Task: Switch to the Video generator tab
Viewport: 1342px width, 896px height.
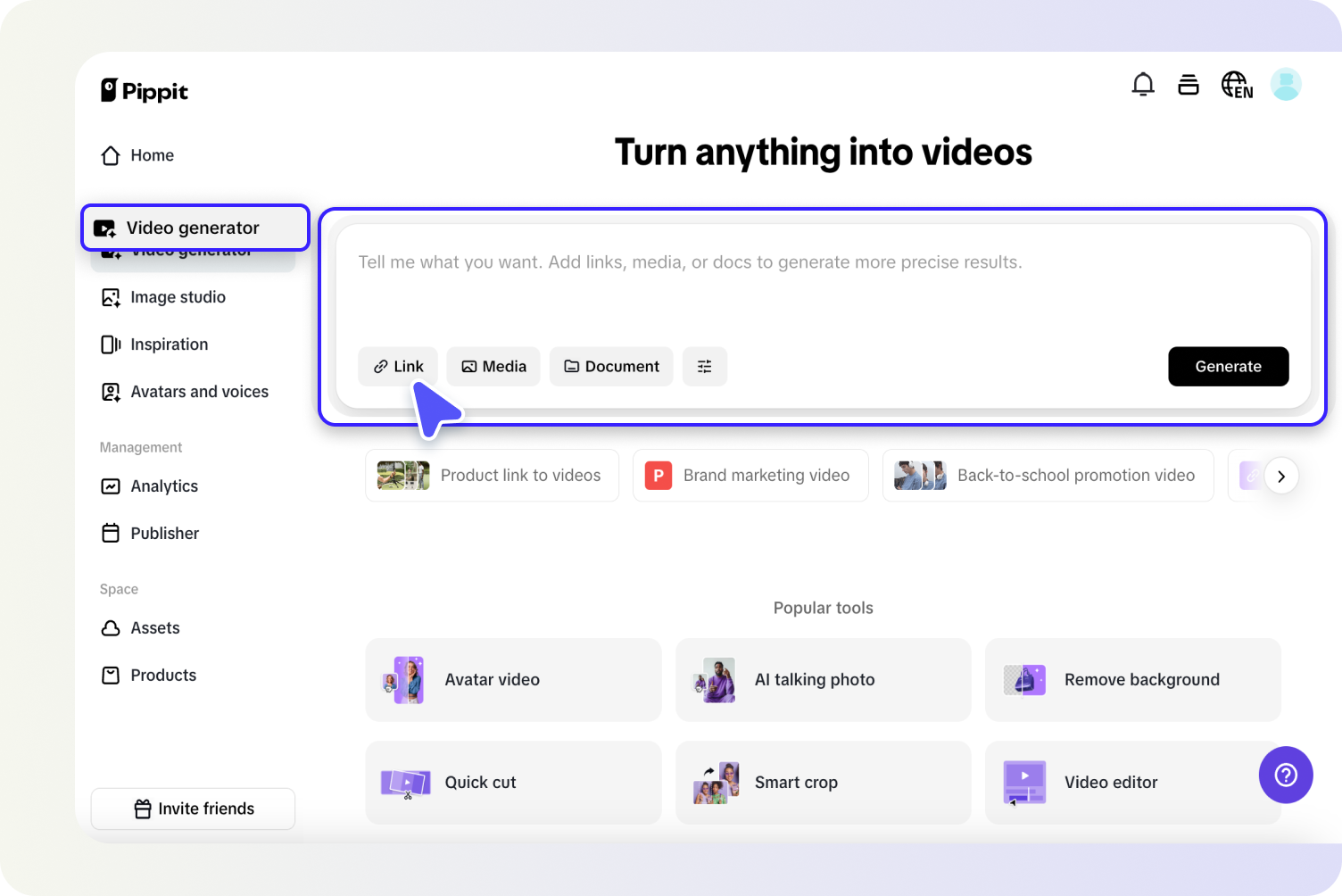Action: [195, 228]
